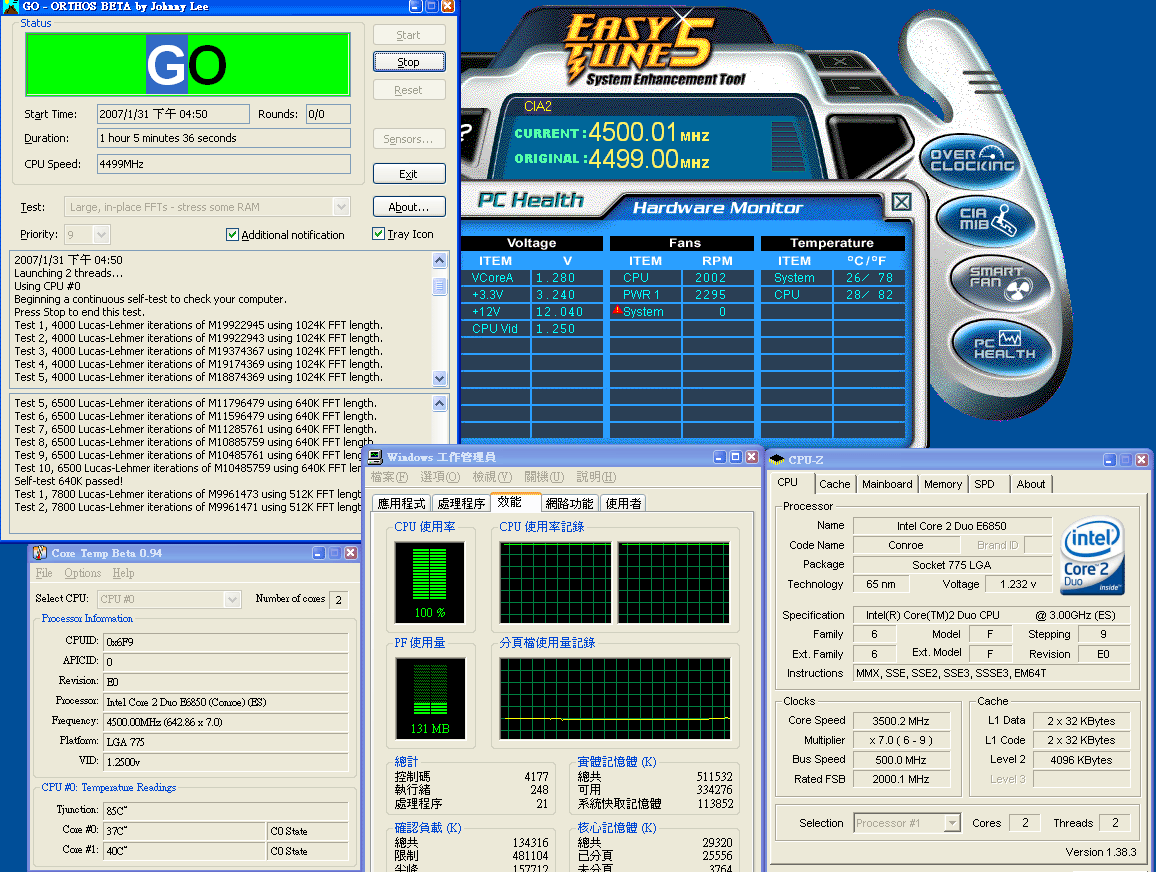Click the Reset button in ORTHOS

click(x=408, y=90)
